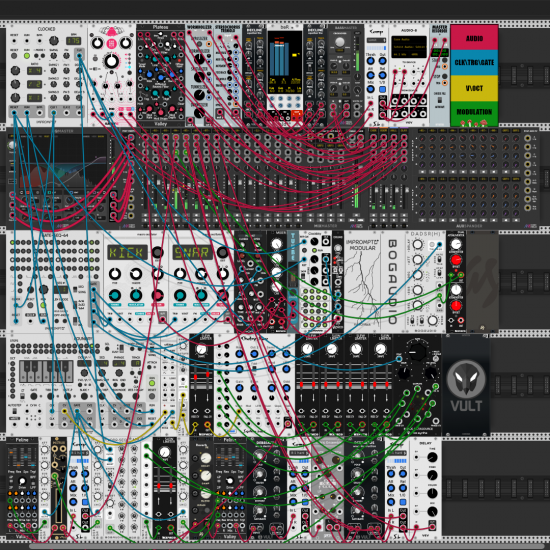Toggle blue 1/0 square button on top-row Comp
The width and height of the screenshot is (550, 550).
click(x=383, y=89)
